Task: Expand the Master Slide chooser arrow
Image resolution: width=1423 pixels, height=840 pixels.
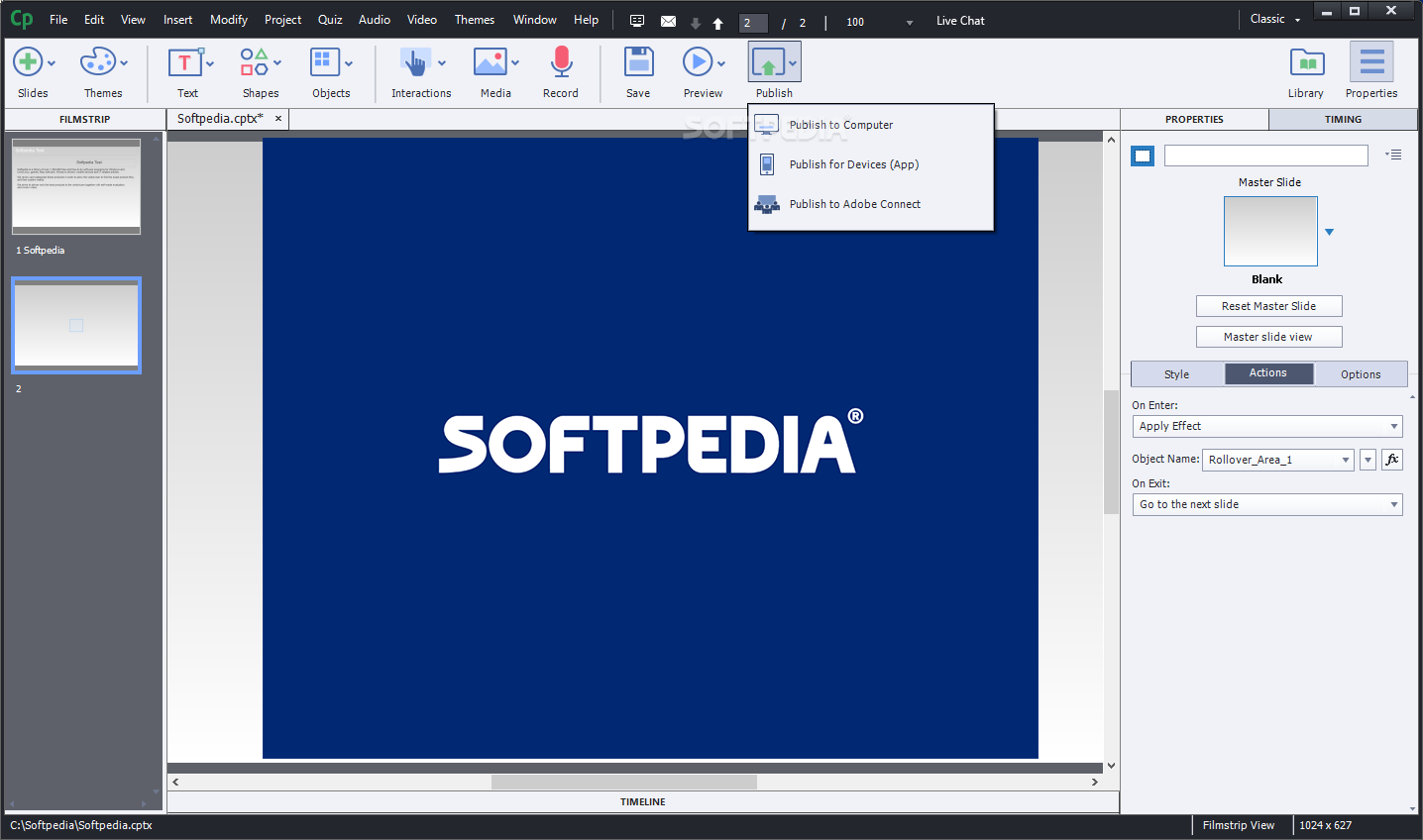Action: [x=1330, y=232]
